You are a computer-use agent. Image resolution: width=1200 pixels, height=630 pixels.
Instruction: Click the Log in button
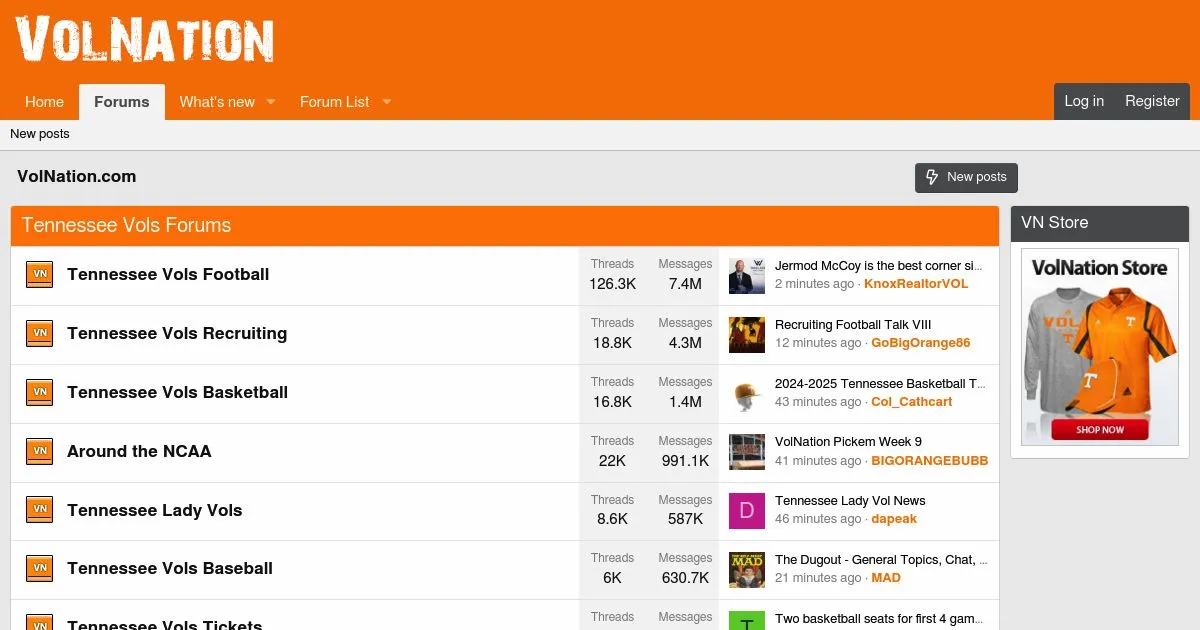(1084, 101)
